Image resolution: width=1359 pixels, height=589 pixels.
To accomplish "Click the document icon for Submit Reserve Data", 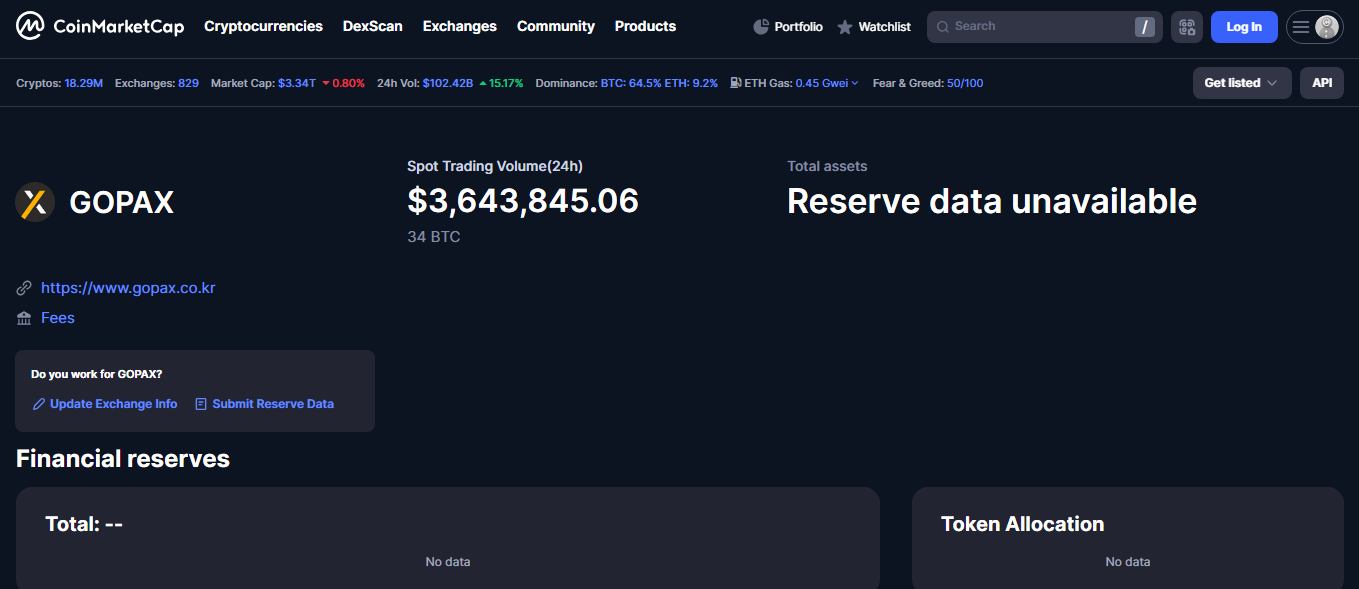I will [x=201, y=404].
